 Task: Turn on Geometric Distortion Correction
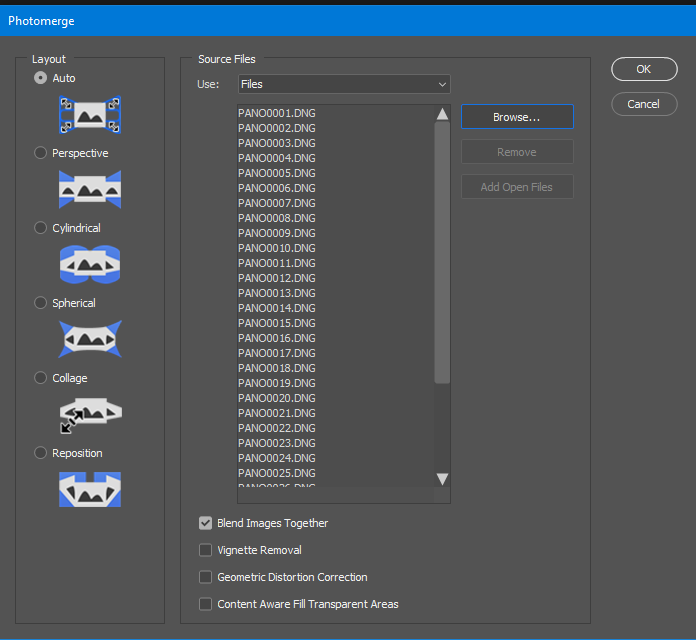pos(206,577)
